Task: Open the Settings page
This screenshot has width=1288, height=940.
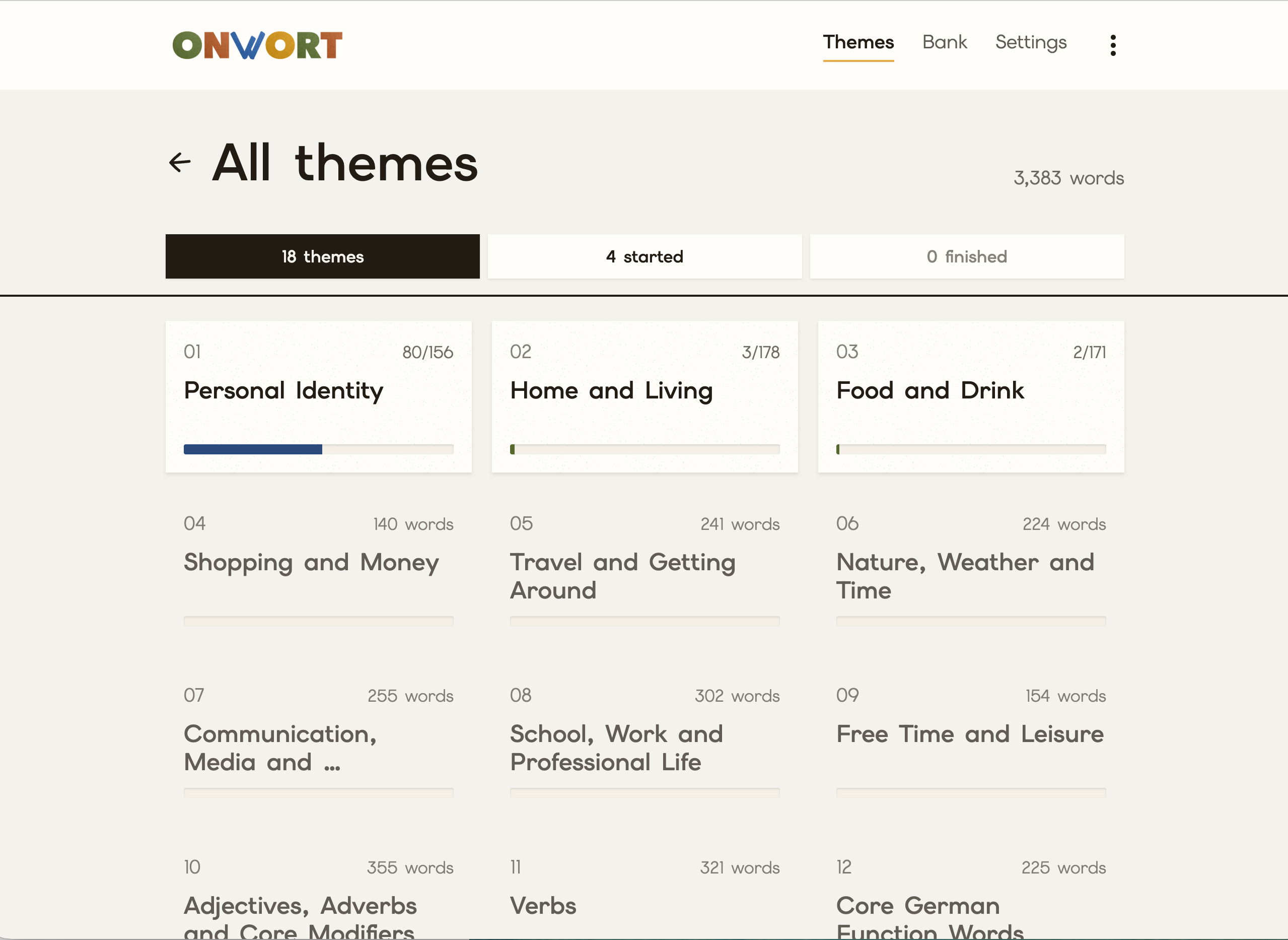Action: pos(1030,42)
